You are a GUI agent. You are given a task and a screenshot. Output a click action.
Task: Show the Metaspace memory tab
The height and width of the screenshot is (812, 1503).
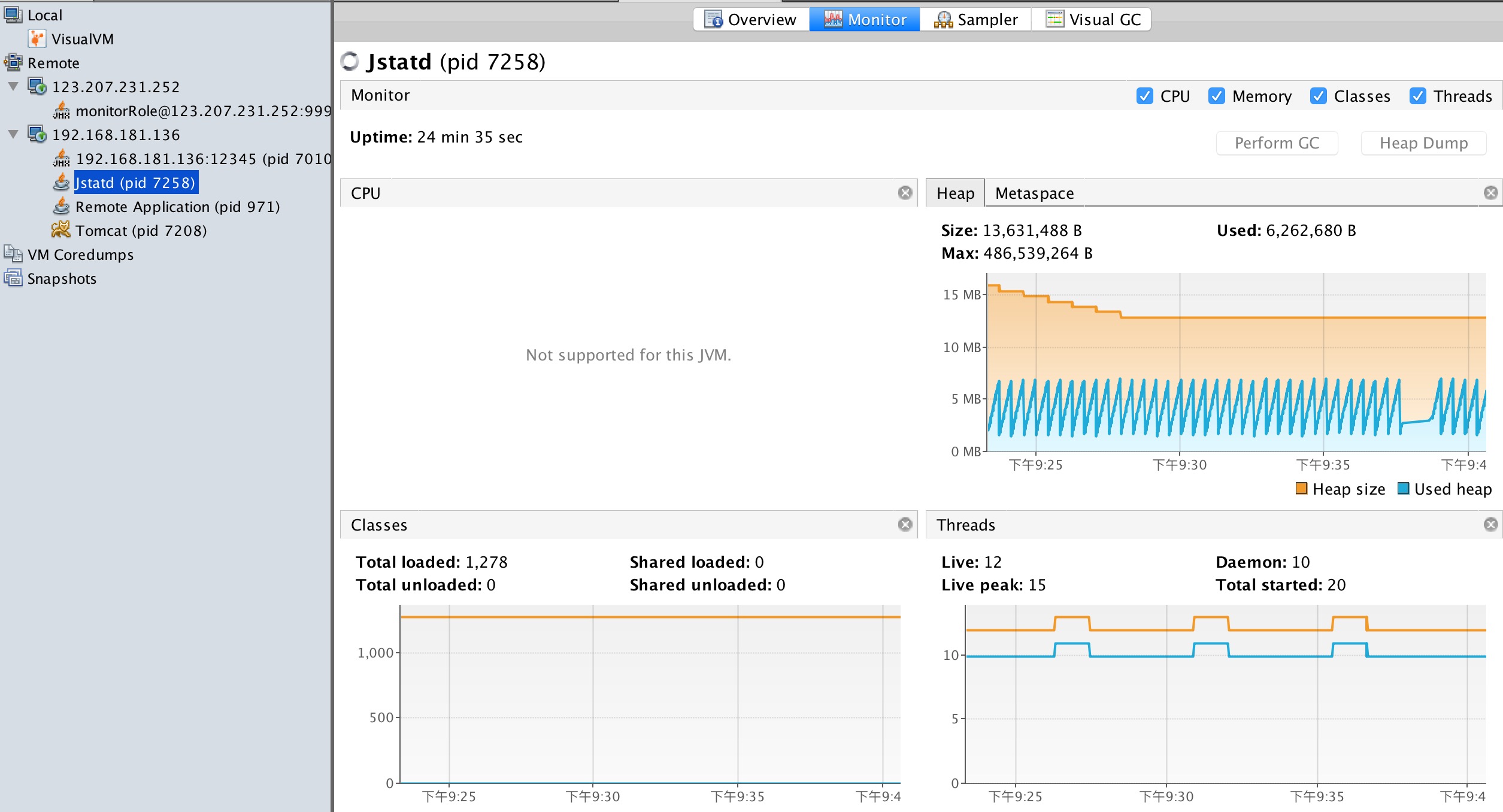pos(1034,193)
